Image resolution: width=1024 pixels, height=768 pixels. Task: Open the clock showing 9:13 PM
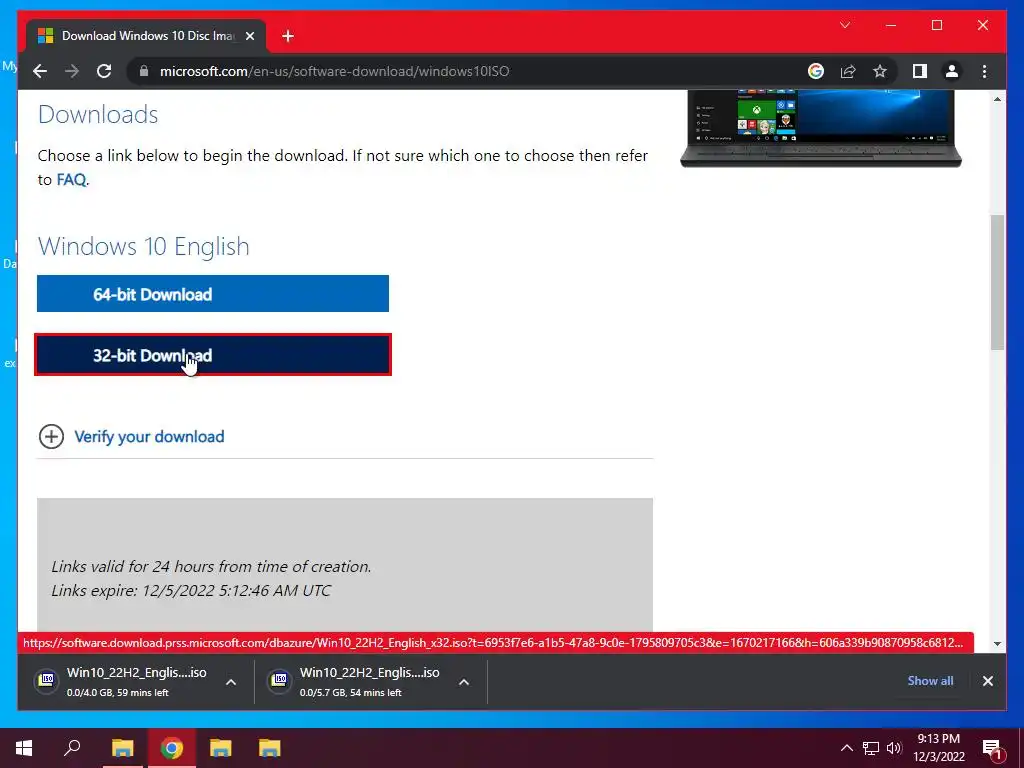tap(938, 748)
